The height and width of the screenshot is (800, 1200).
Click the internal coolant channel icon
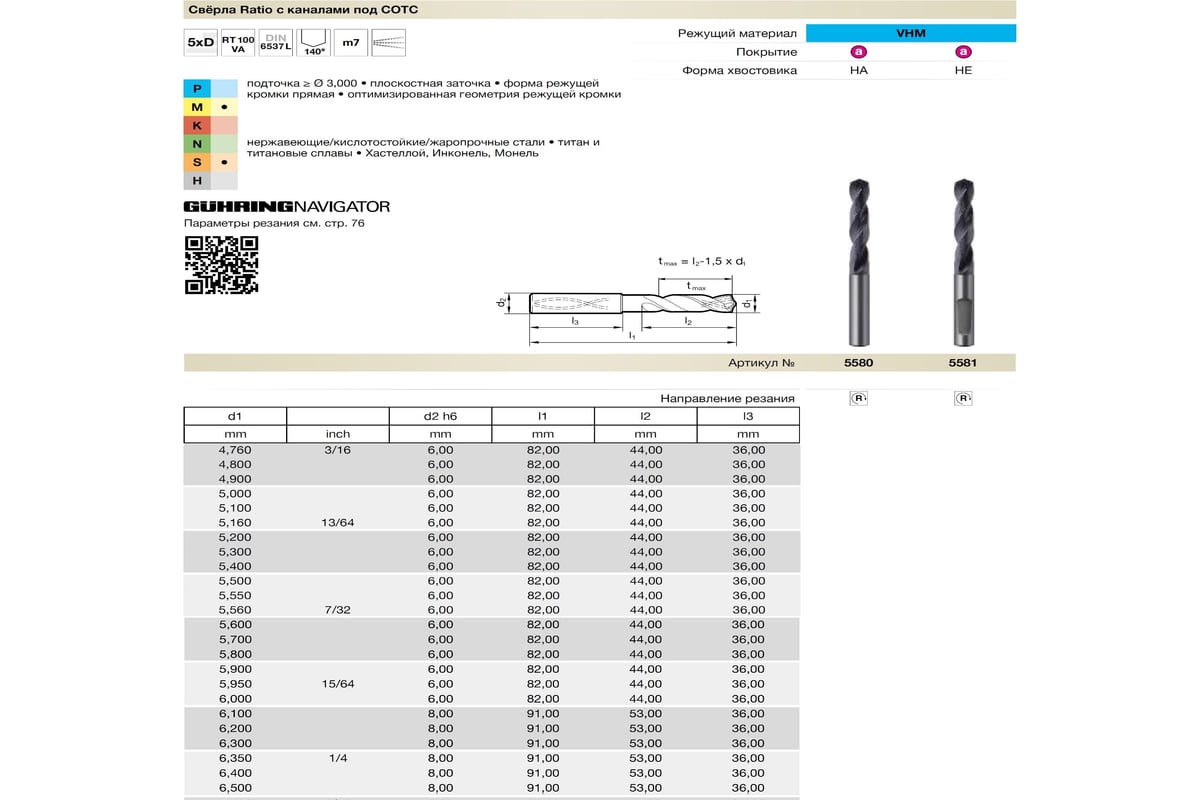click(388, 43)
